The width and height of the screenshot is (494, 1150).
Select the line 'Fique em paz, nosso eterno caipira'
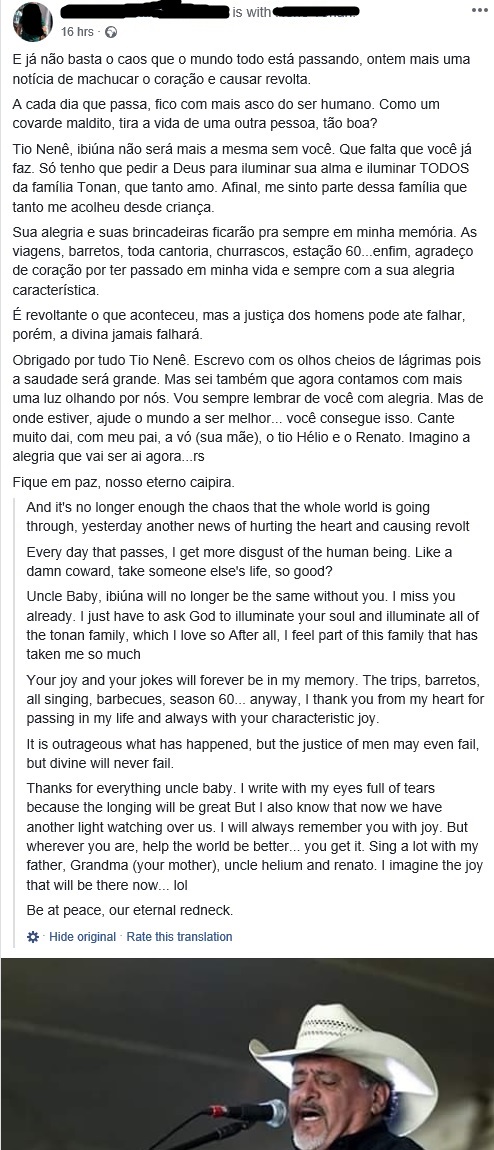pos(123,483)
